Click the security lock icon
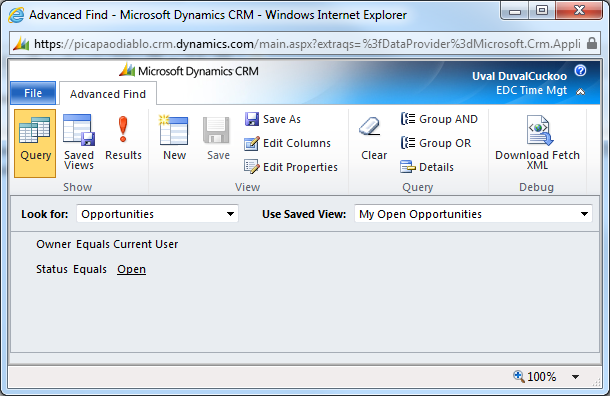Viewport: 610px width, 396px height. point(592,43)
